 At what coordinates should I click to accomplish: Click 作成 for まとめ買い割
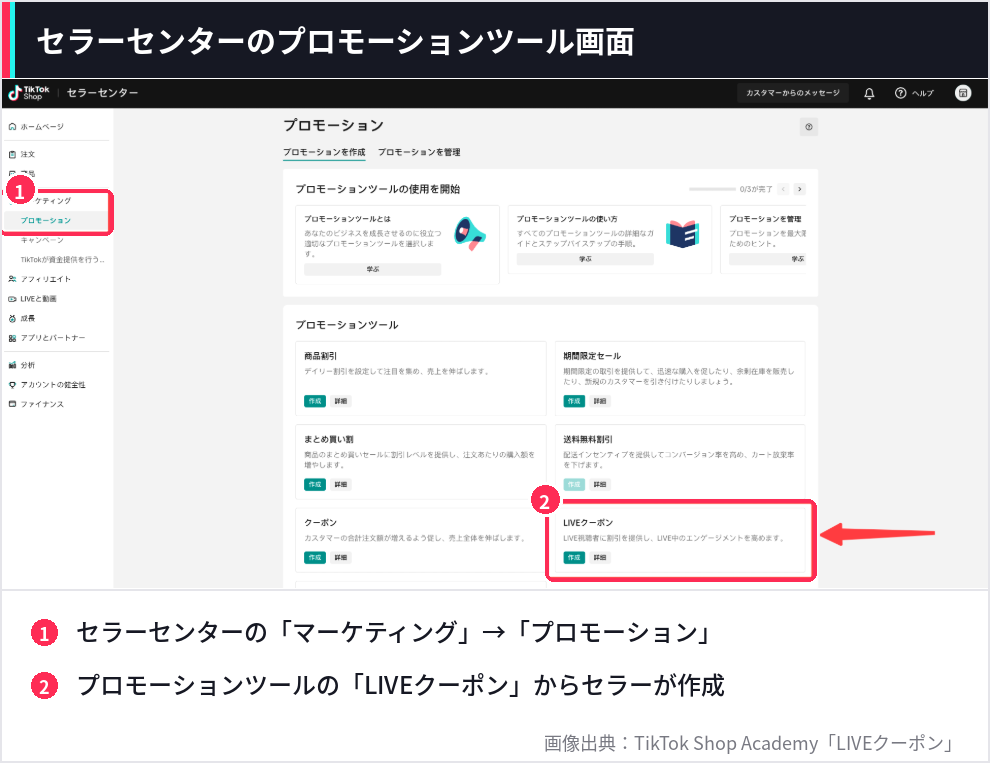315,484
